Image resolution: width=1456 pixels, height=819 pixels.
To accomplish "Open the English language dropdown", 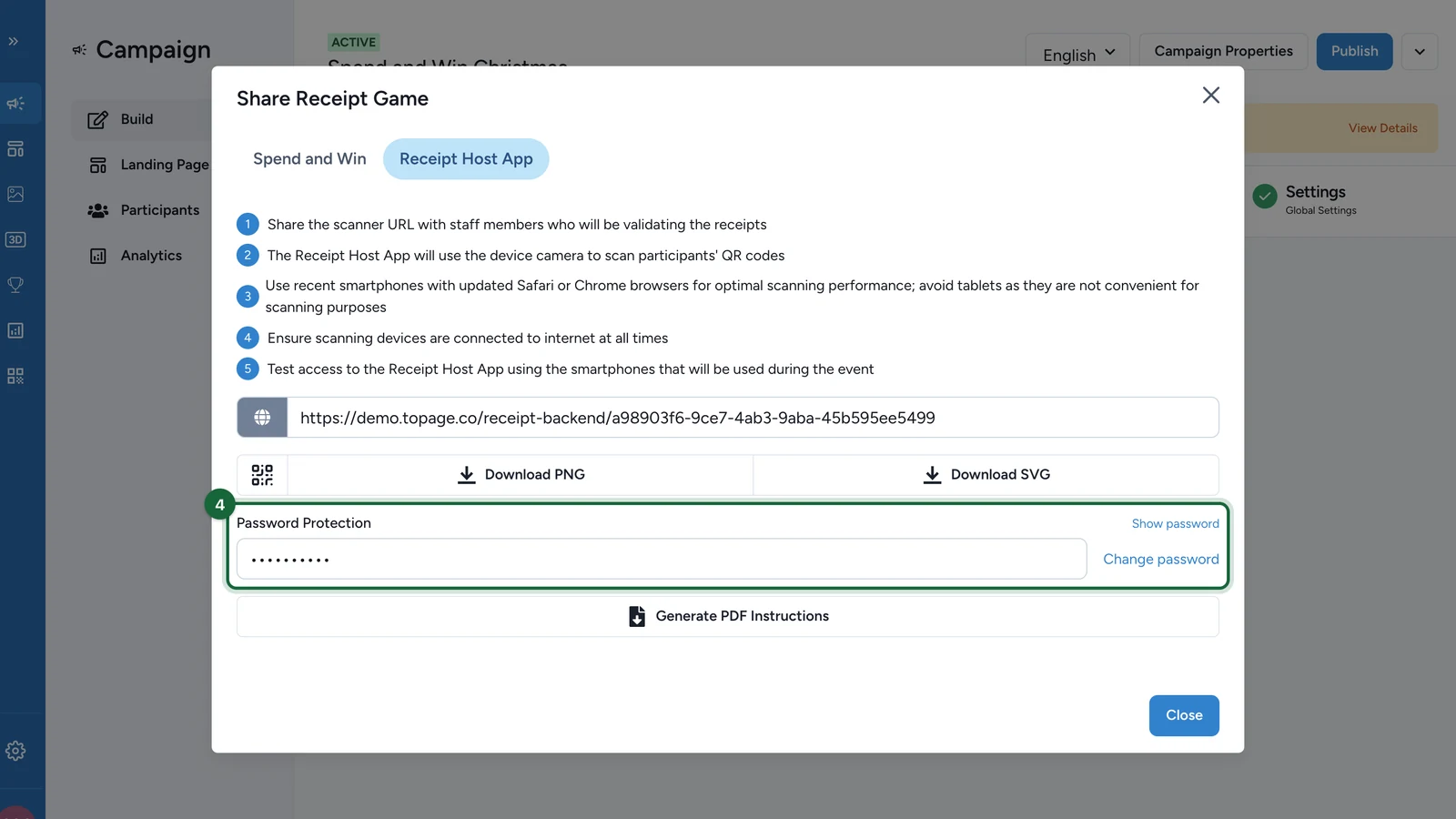I will click(x=1077, y=53).
